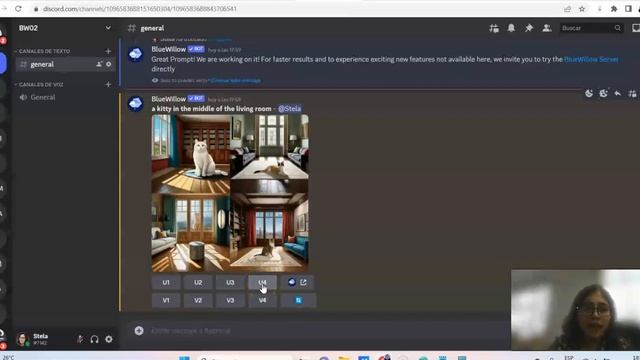Image resolution: width=640 pixels, height=360 pixels.
Task: Add reaction to the kitty message
Action: tap(589, 93)
